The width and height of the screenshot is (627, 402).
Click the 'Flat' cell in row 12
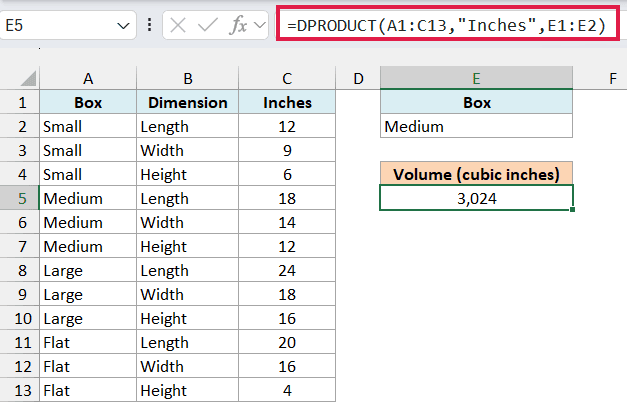point(88,366)
